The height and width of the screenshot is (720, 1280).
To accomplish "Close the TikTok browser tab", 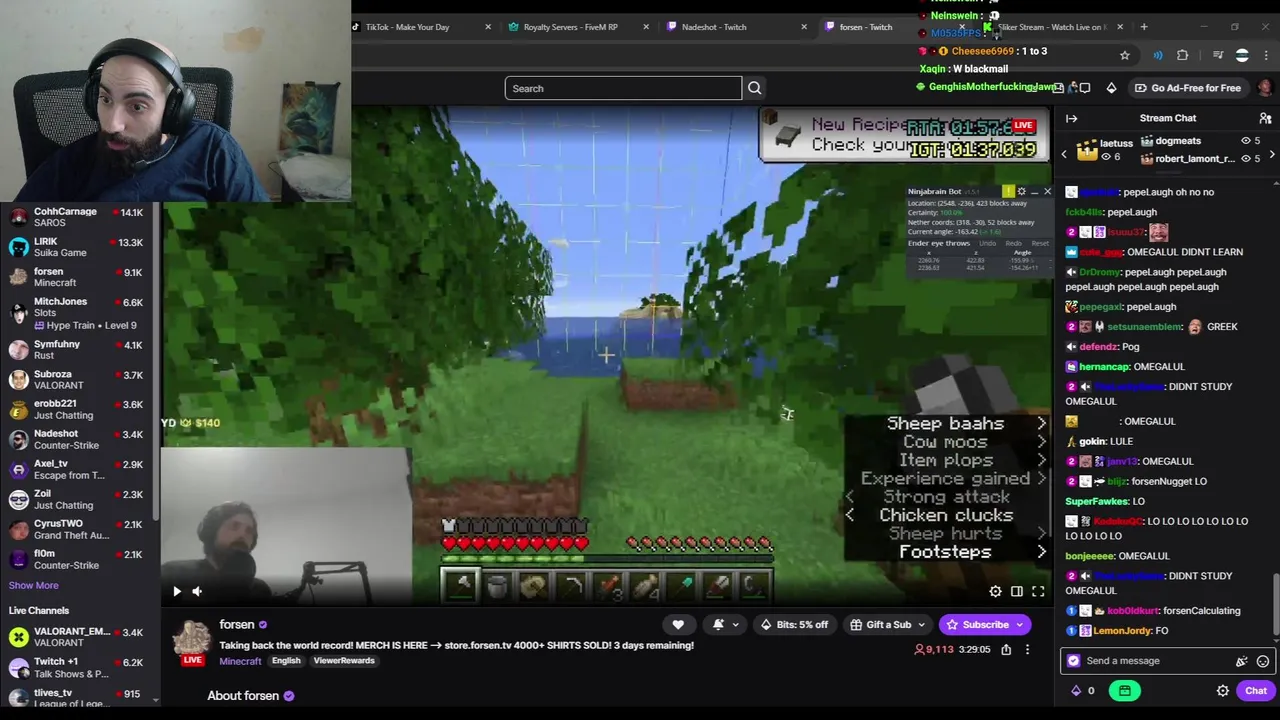I will tap(488, 27).
